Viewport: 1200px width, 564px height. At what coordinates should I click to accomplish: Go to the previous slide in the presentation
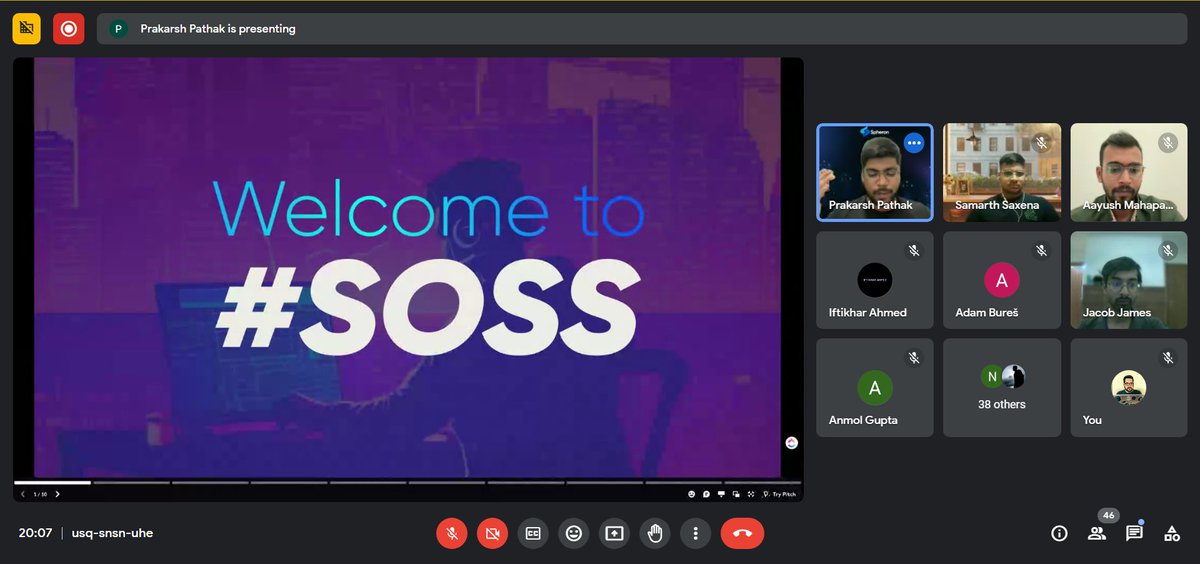click(x=23, y=494)
